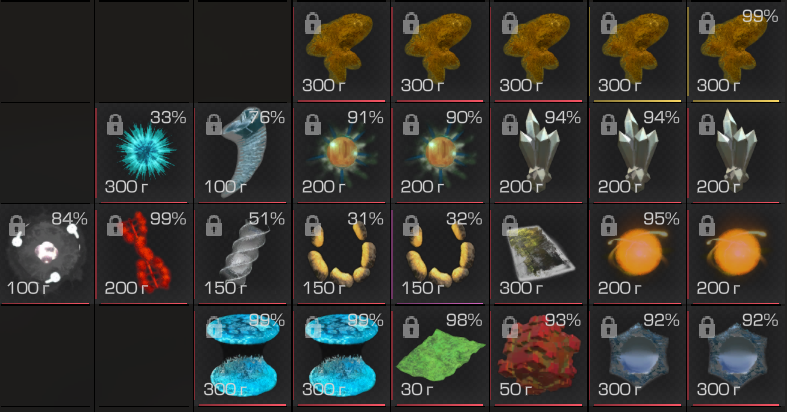Select the red cube cluster artifact 93%

click(539, 355)
